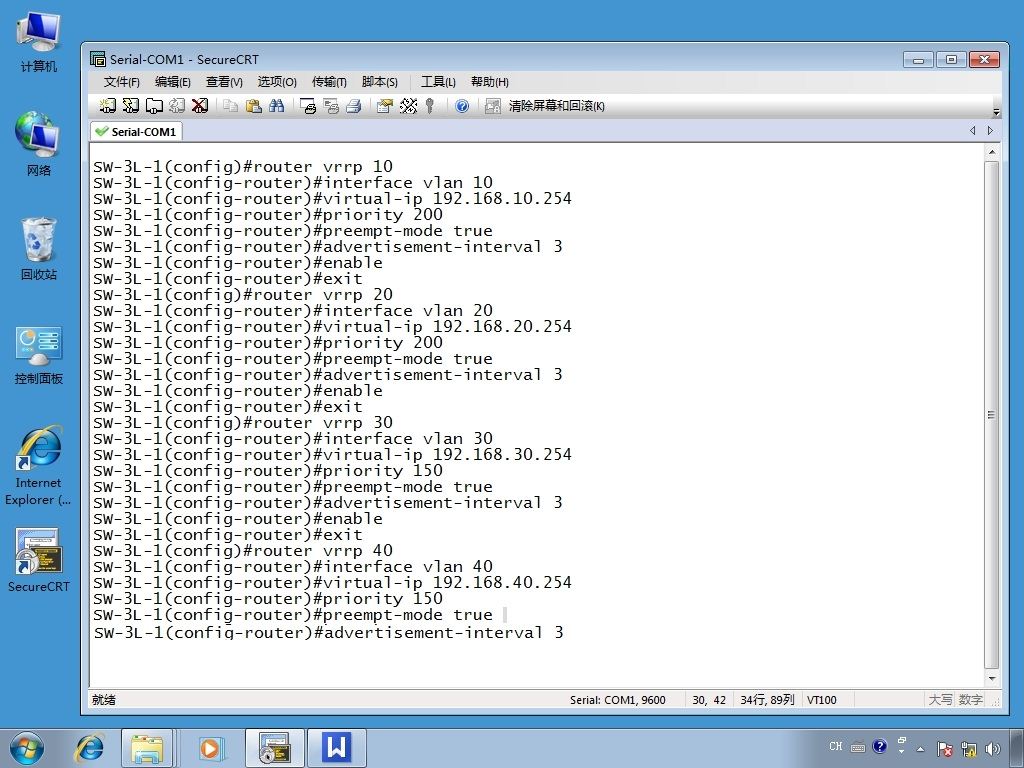Viewport: 1024px width, 768px height.
Task: Click the line 'virtual-ip 192.168.40.254'
Action: tap(332, 583)
